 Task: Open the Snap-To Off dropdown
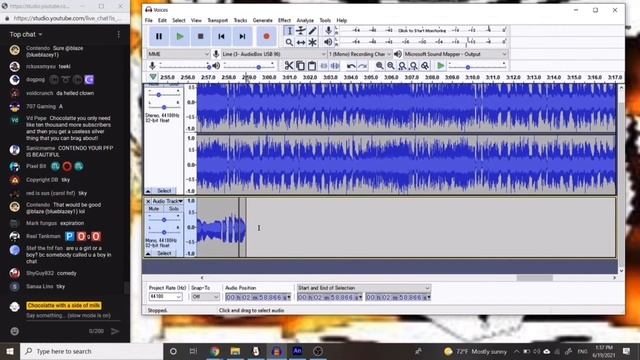[205, 297]
